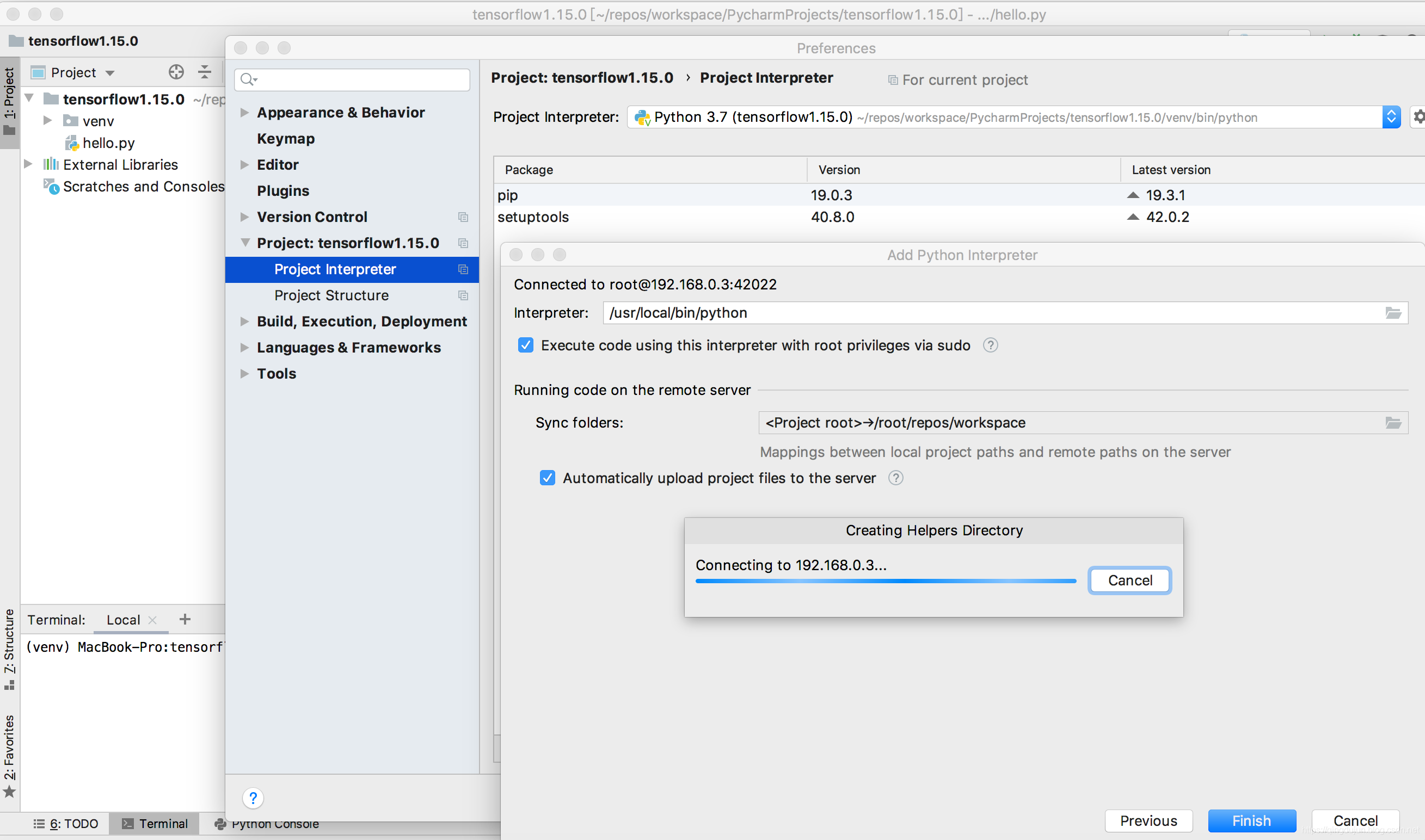
Task: Click the locate/scroll-from-source target icon
Action: [176, 72]
